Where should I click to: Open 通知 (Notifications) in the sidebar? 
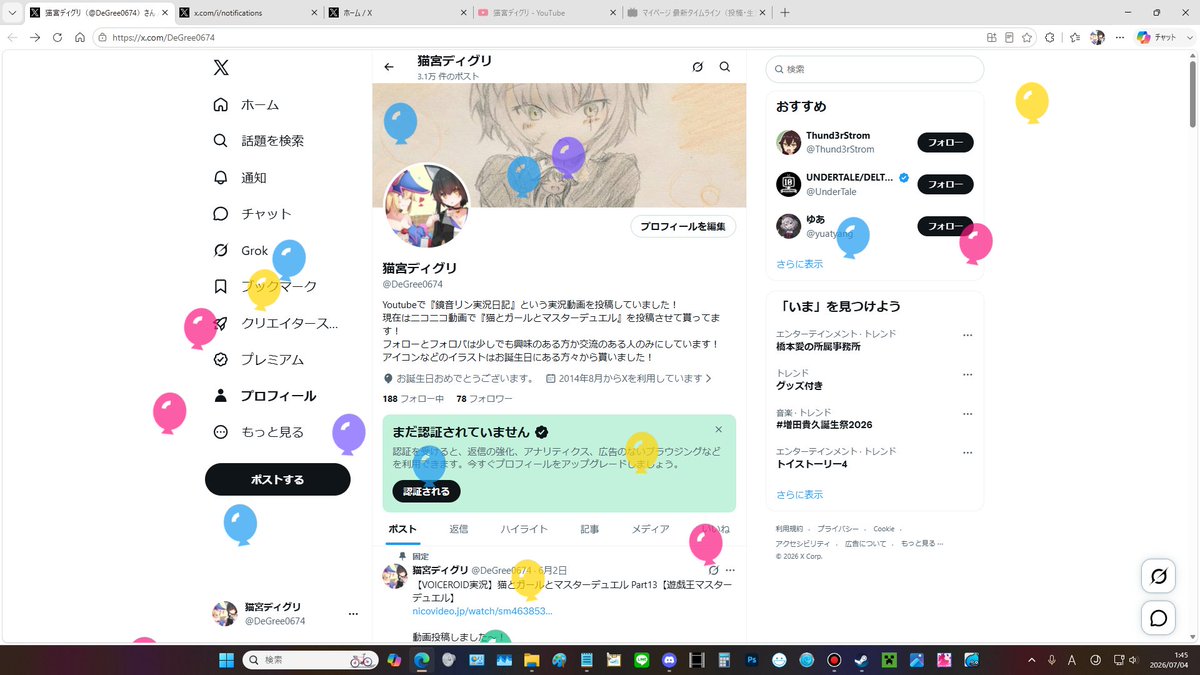[x=240, y=177]
